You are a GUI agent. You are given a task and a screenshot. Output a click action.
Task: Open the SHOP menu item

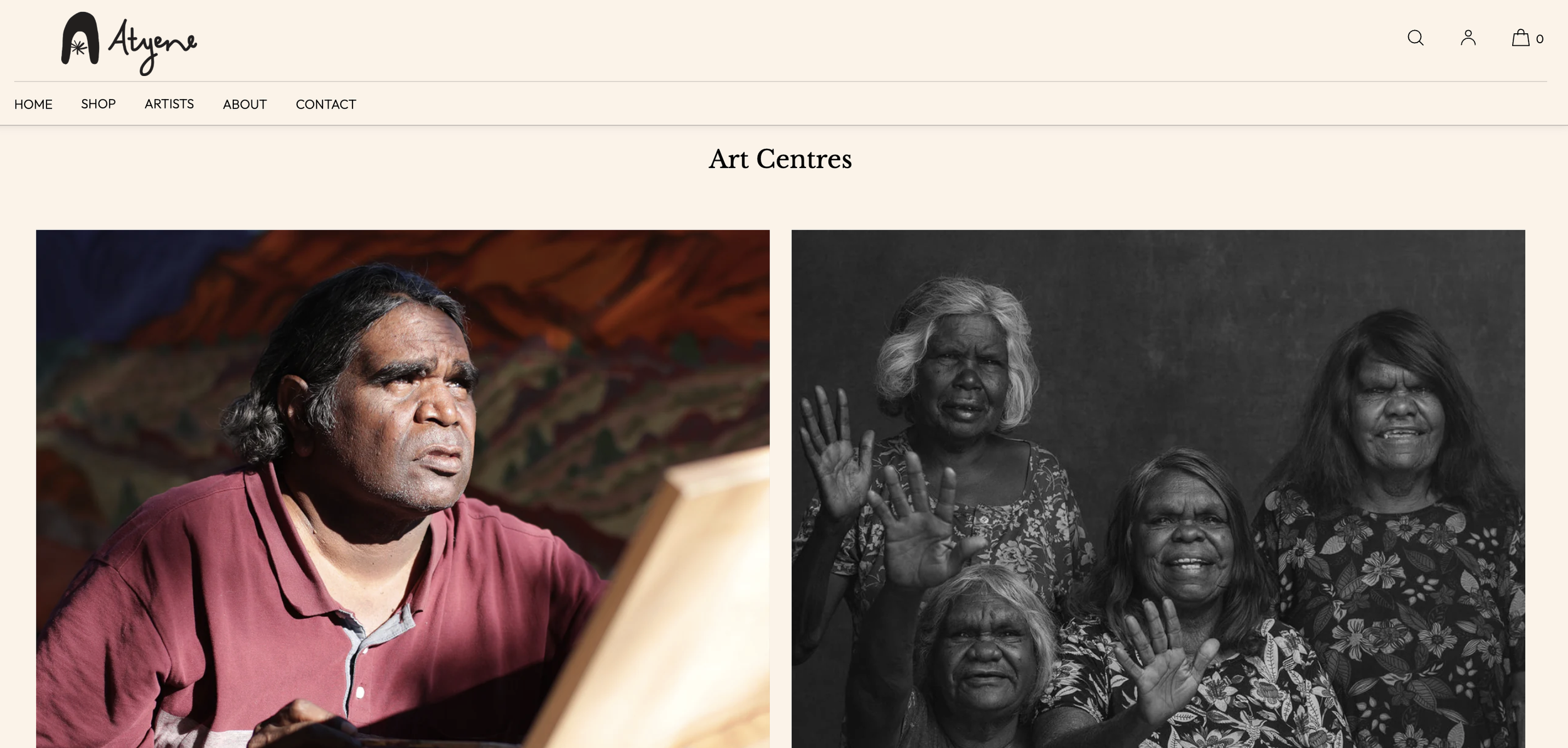98,104
